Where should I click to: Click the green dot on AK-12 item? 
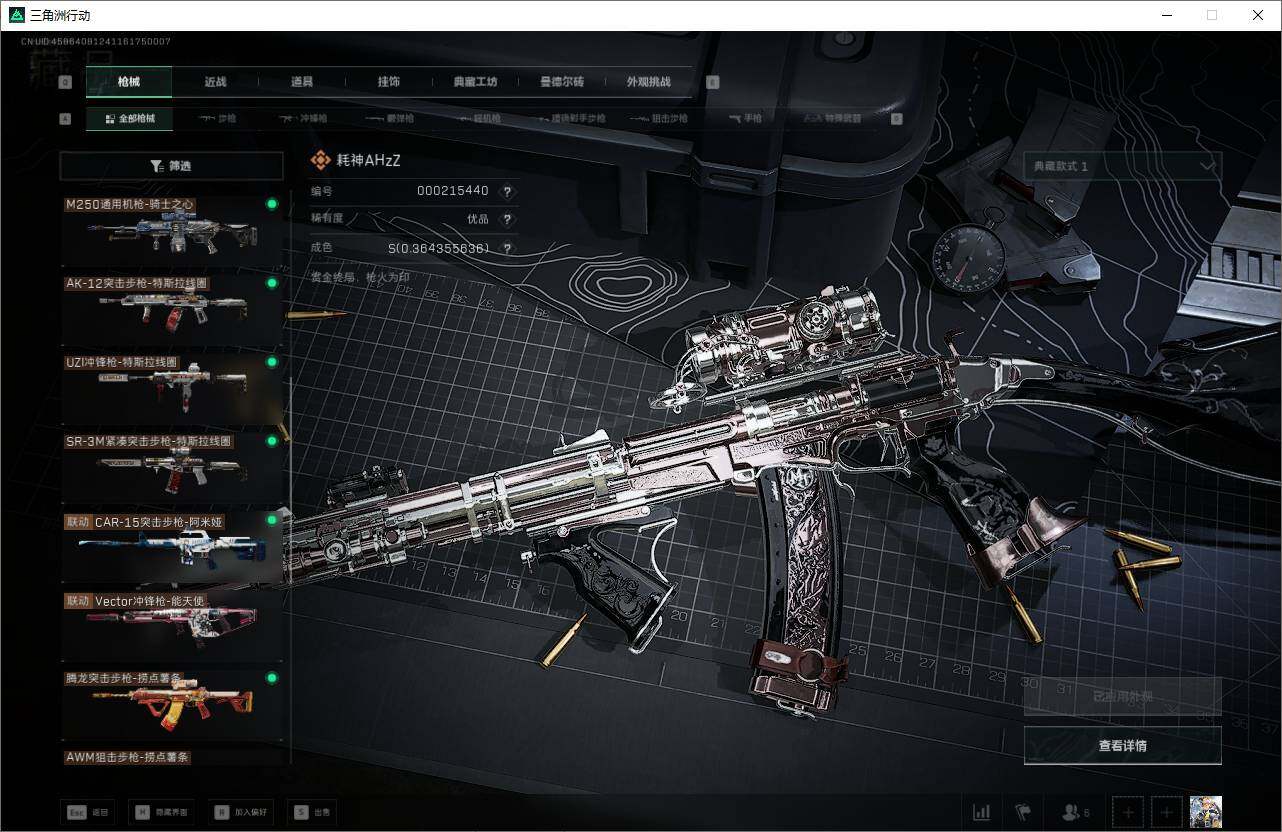271,283
